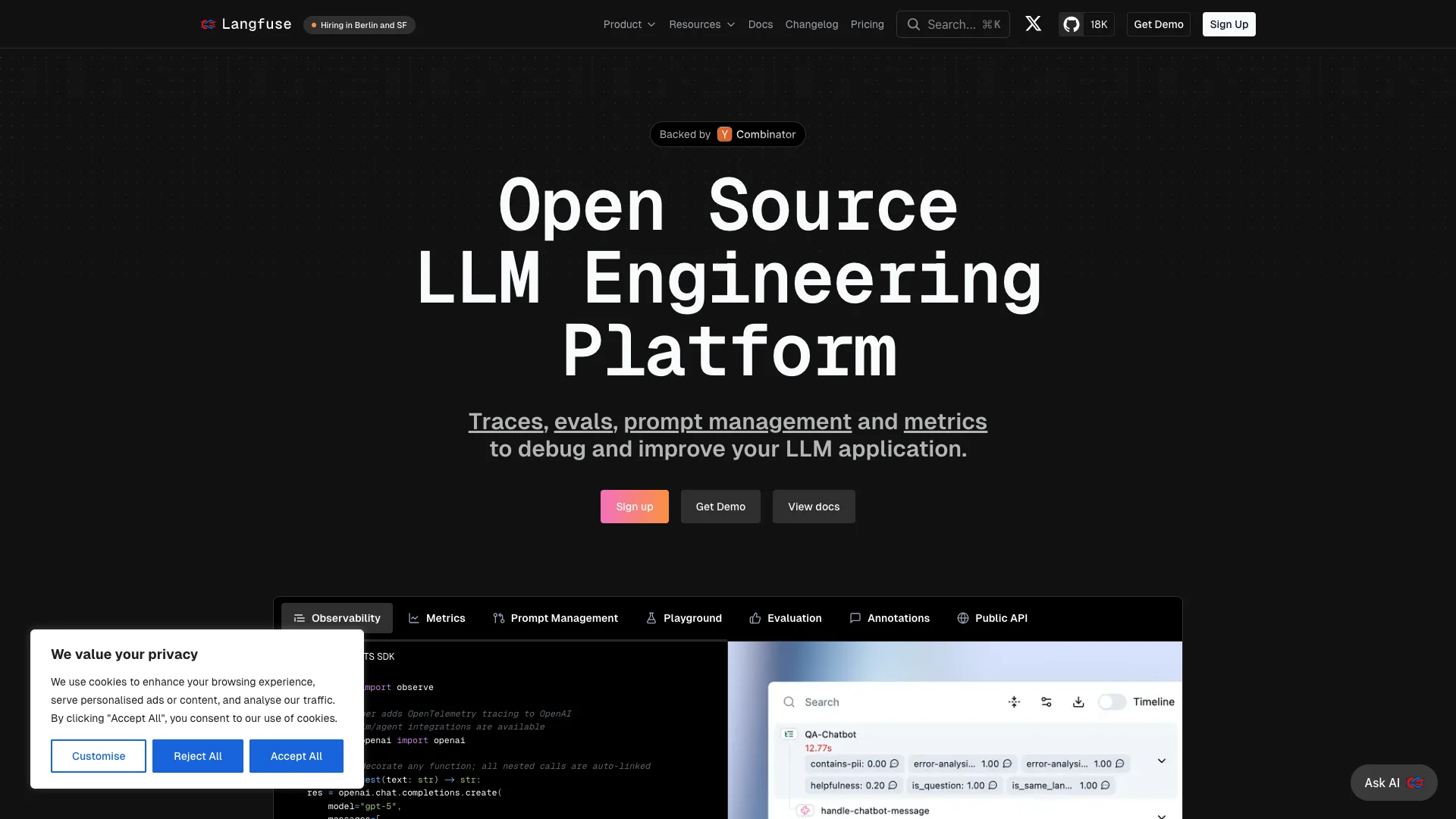Open the Ask AI chat widget
Image resolution: width=1456 pixels, height=819 pixels.
(x=1393, y=783)
